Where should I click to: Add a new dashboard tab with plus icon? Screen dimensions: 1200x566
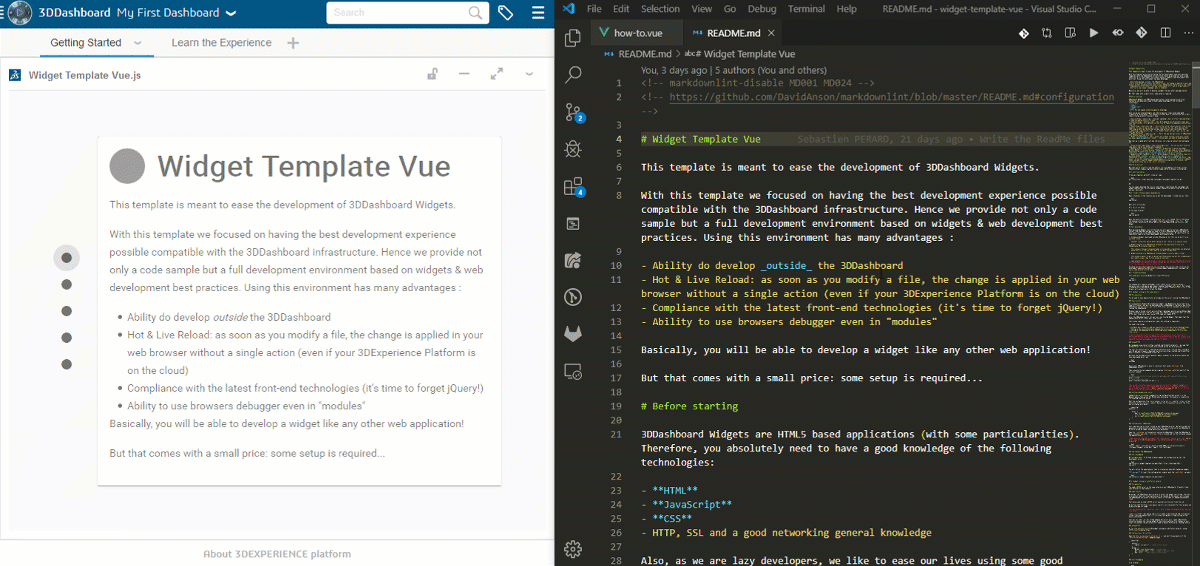pyautogui.click(x=293, y=43)
